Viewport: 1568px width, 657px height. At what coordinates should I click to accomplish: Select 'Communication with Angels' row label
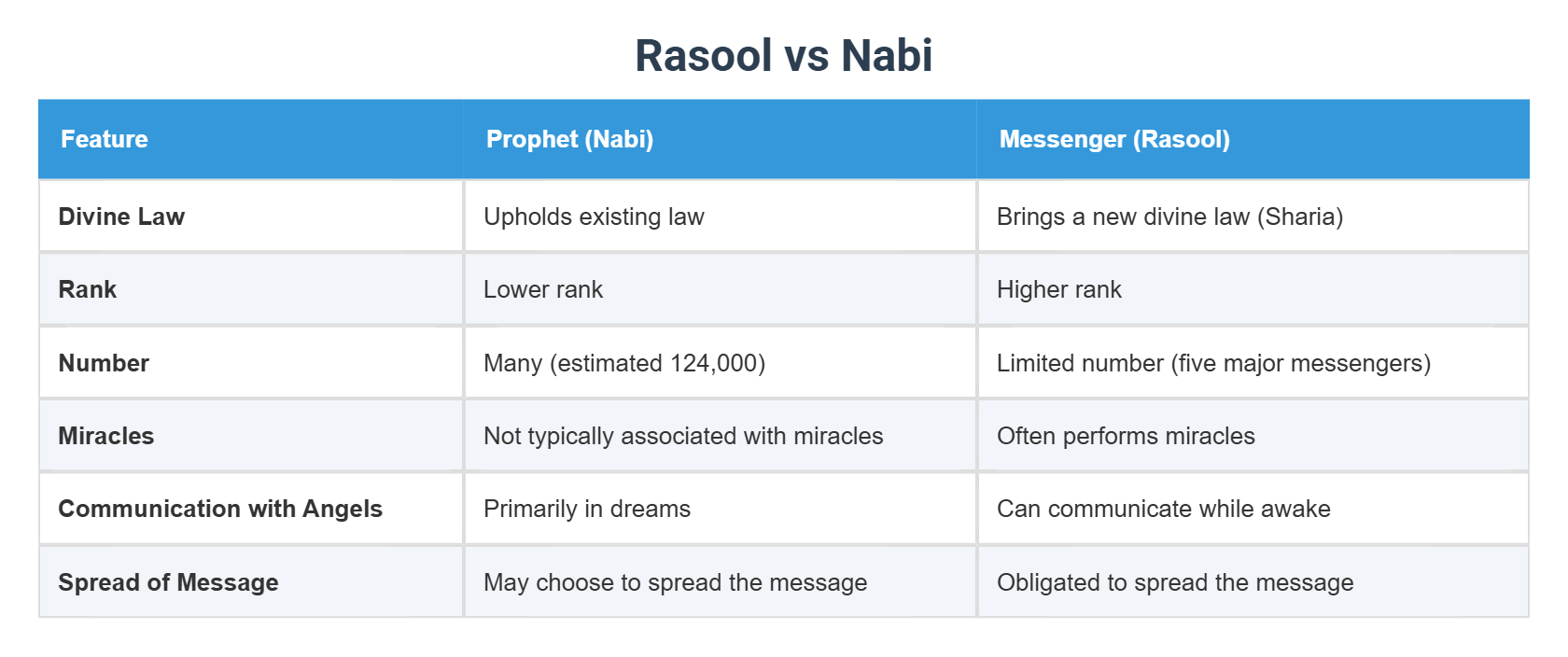click(251, 509)
